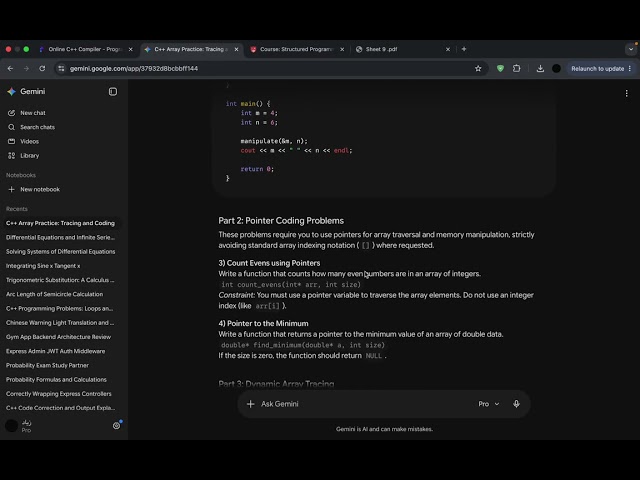This screenshot has height=480, width=640.
Task: Collapse the Gemini sidebar panel
Action: coord(113,92)
